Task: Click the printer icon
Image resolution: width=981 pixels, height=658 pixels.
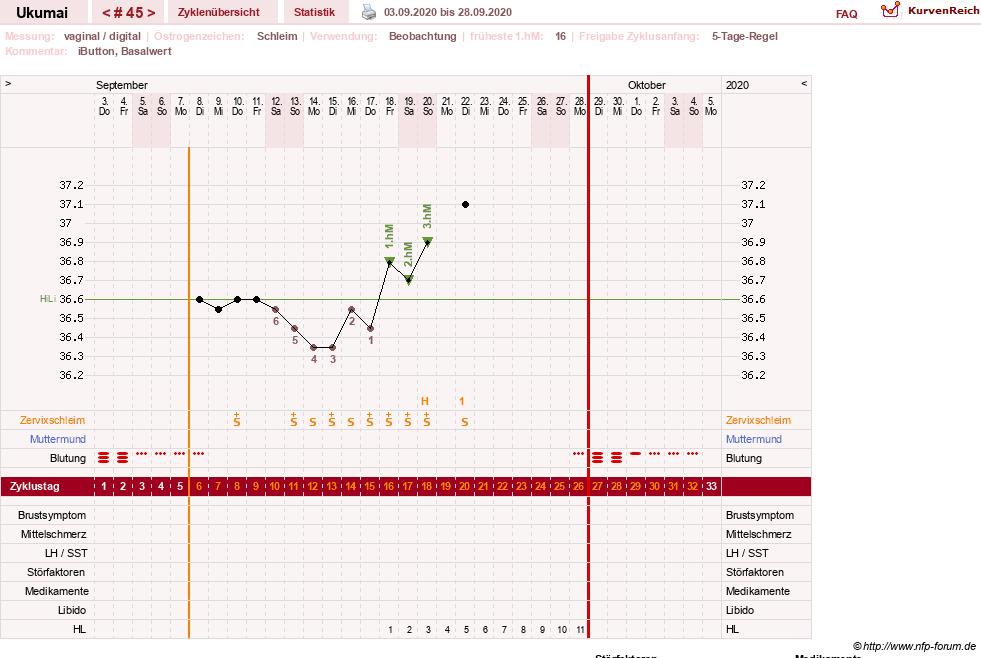Action: click(x=369, y=12)
